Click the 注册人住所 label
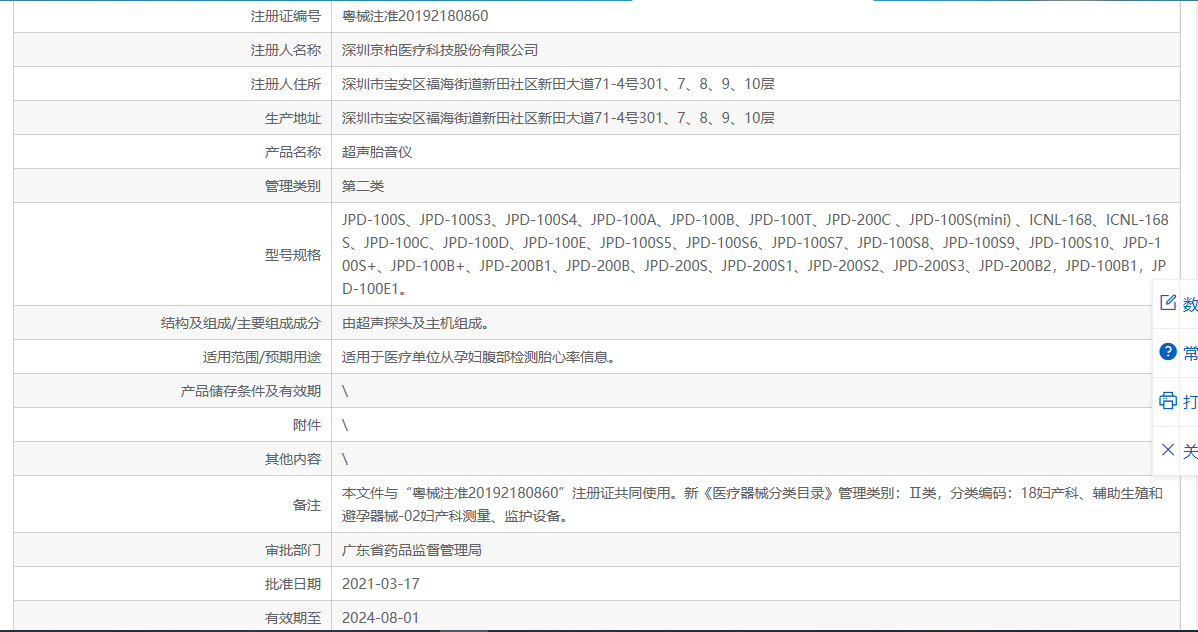1198x632 pixels. point(286,84)
